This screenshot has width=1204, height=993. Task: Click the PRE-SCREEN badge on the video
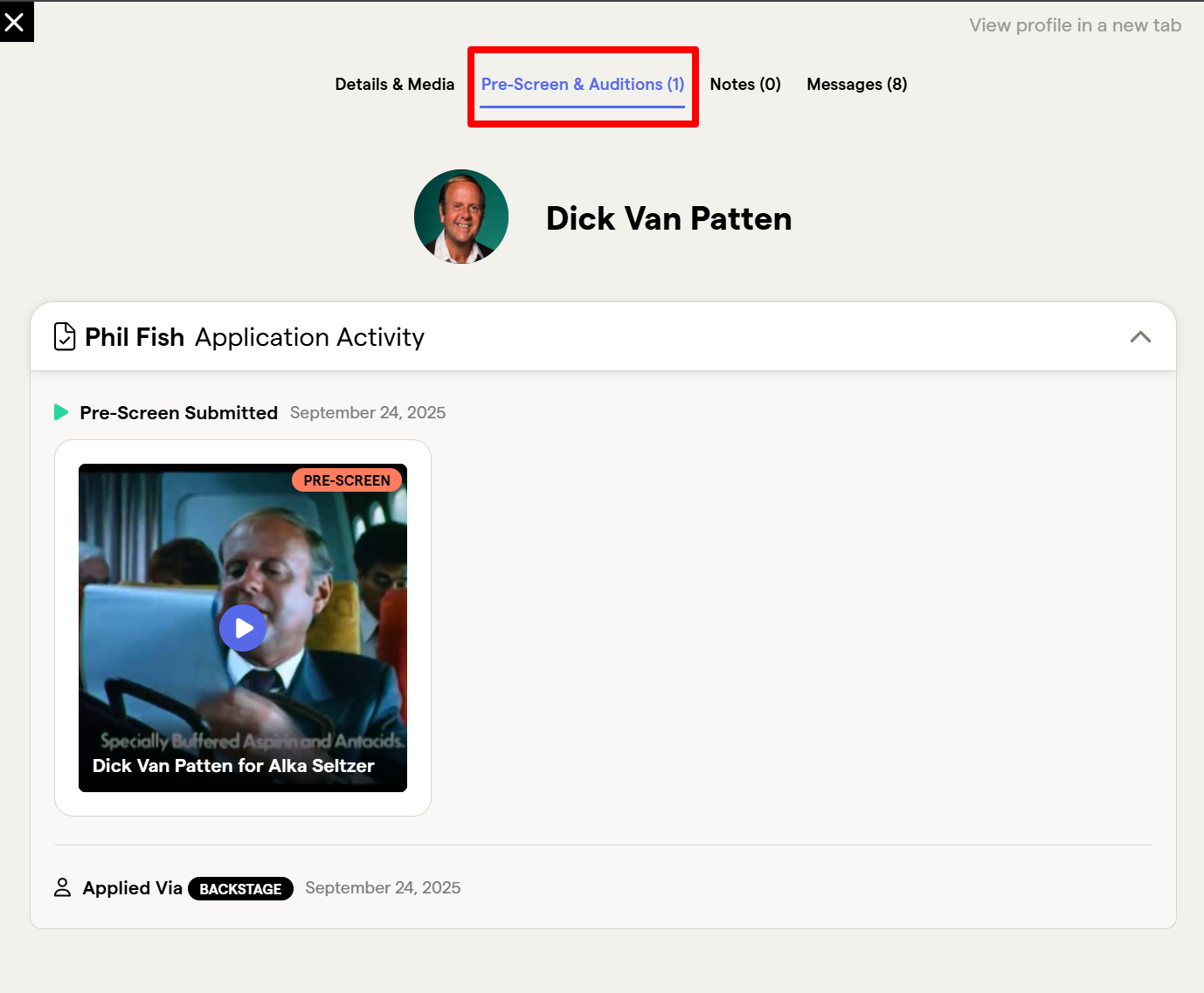[x=347, y=480]
